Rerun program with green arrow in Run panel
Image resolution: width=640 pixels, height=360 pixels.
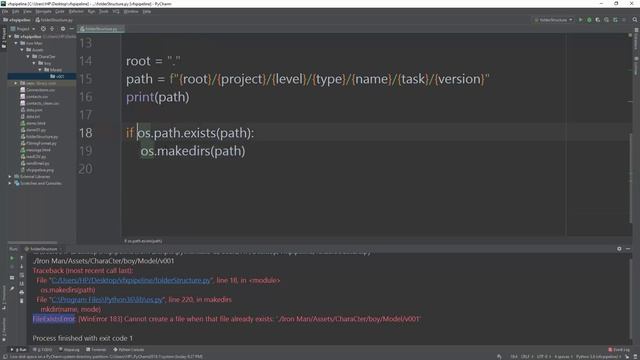click(12, 258)
